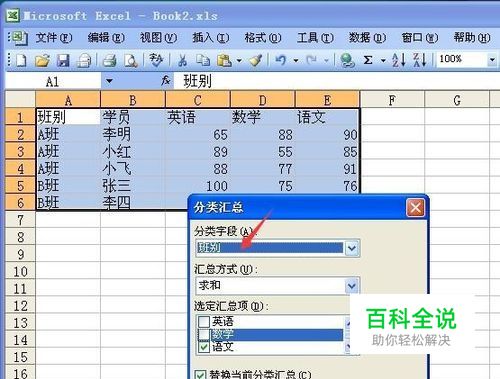This screenshot has width=500, height=379.
Task: Uncheck the 语文 checkbox
Action: (x=203, y=347)
